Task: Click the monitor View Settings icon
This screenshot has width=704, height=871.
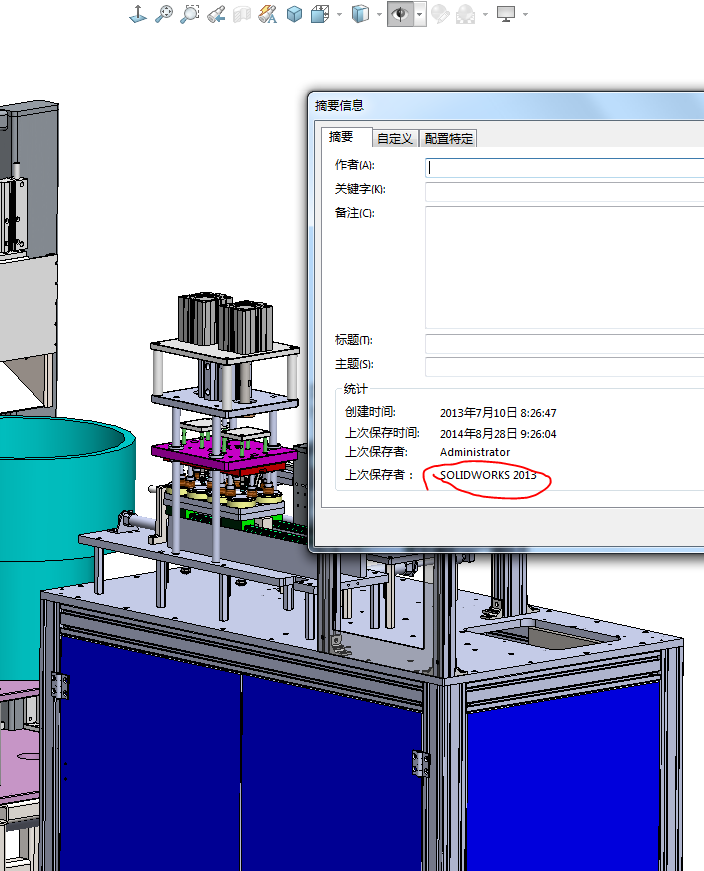Action: pyautogui.click(x=506, y=14)
